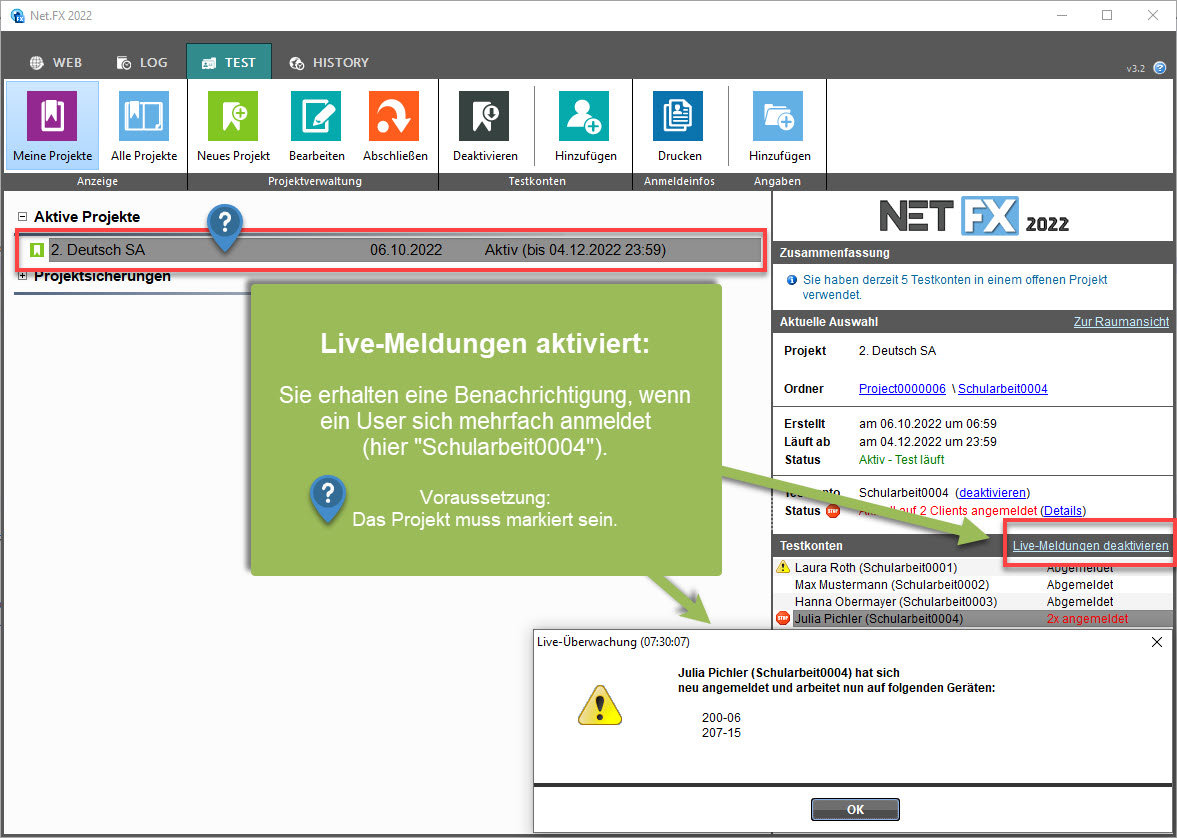
Task: Open help question mark icon next to v3.2
Action: pos(1160,68)
